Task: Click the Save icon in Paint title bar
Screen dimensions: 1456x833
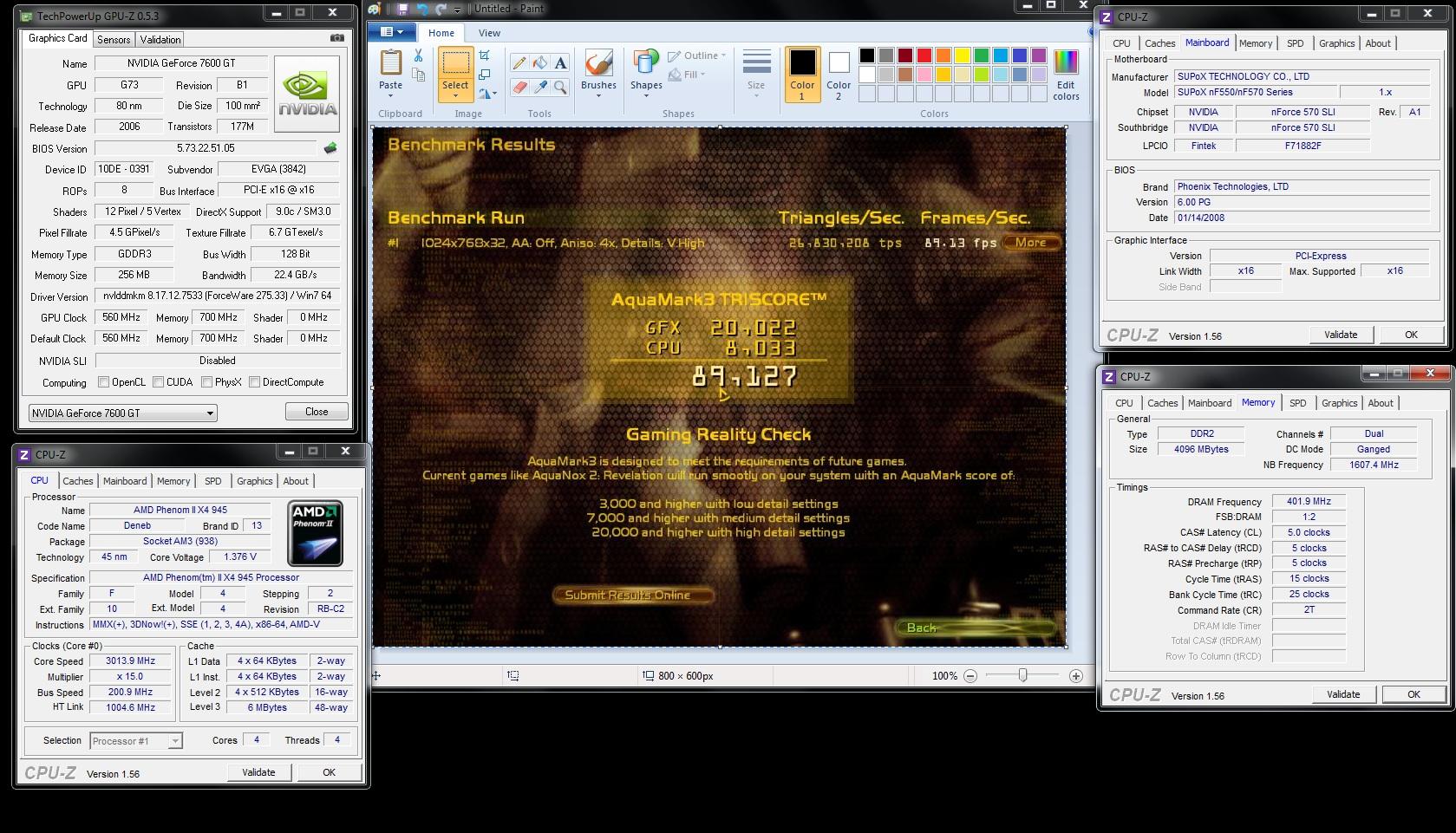Action: (402, 9)
